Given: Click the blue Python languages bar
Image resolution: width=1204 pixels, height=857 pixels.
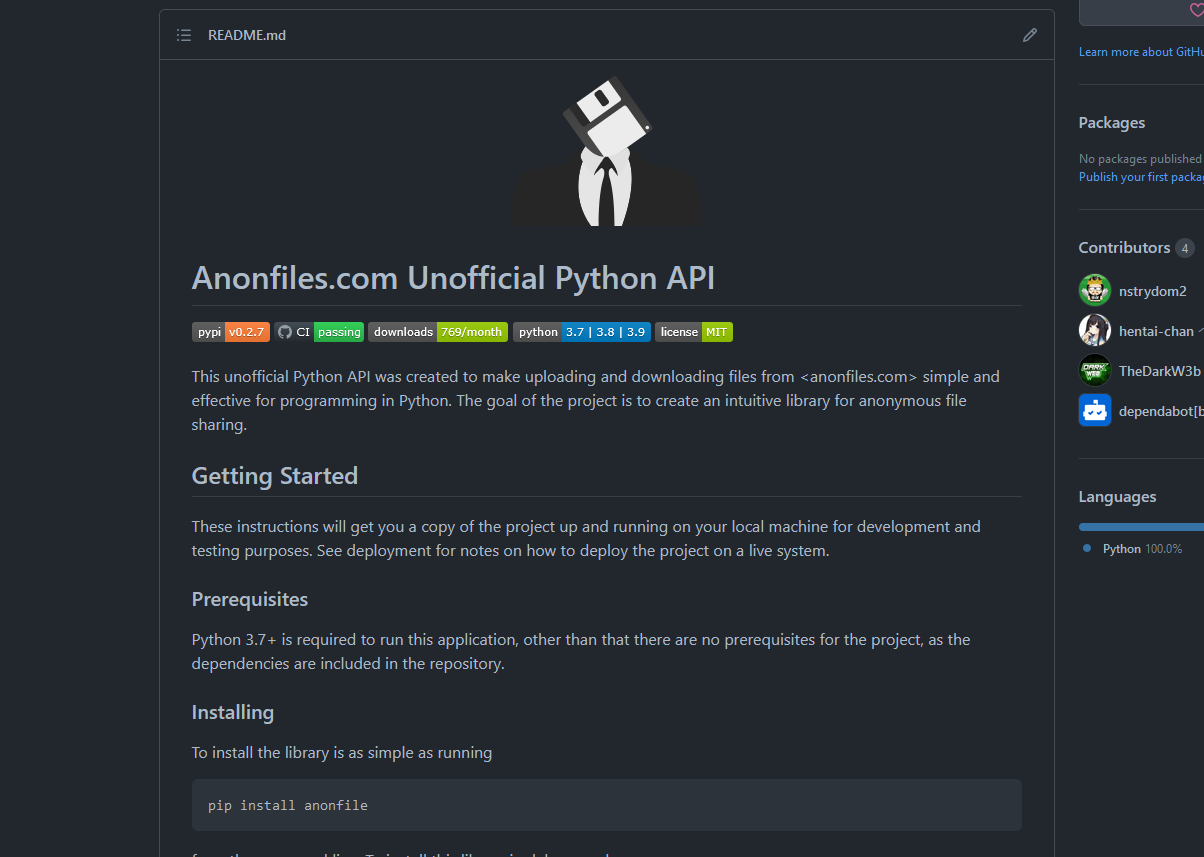Looking at the screenshot, I should [1141, 527].
